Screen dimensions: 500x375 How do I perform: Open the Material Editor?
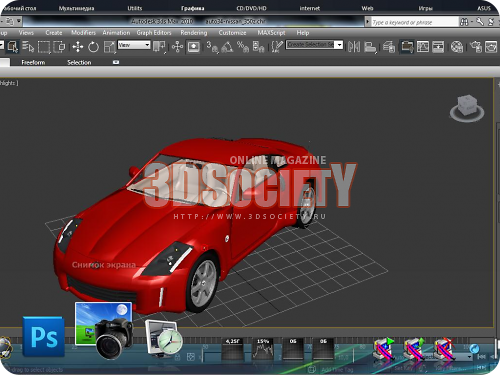(457, 47)
